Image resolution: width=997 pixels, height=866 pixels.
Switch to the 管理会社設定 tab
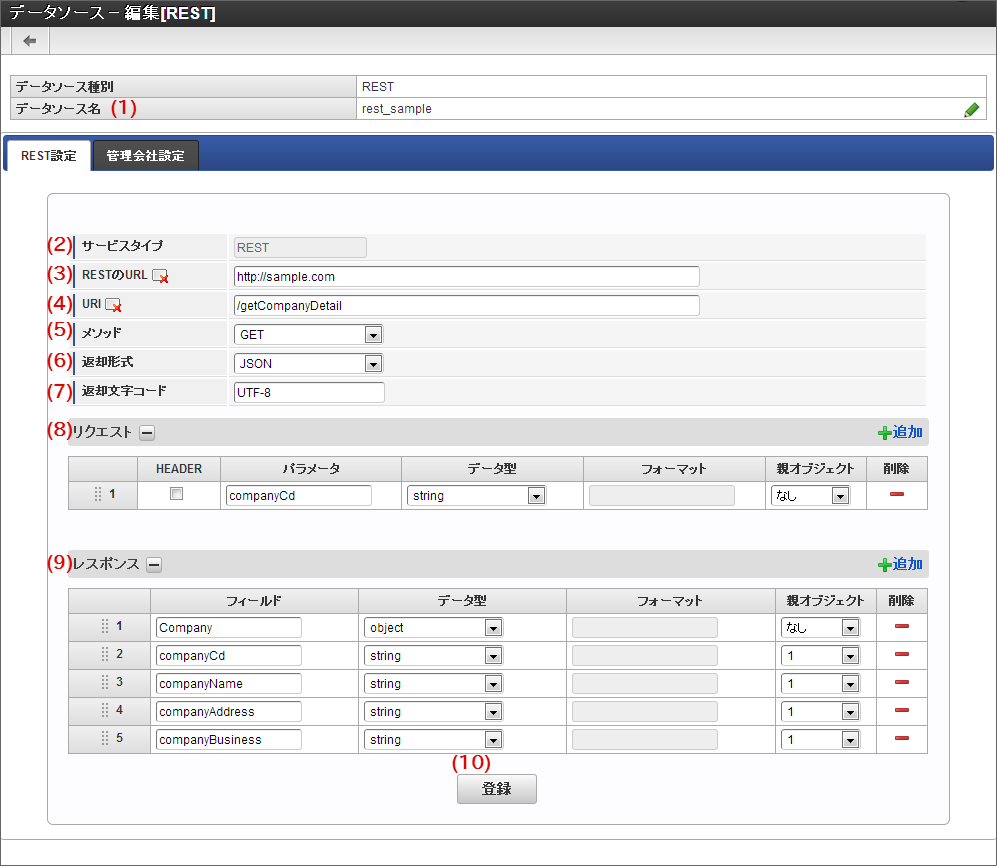(x=145, y=156)
